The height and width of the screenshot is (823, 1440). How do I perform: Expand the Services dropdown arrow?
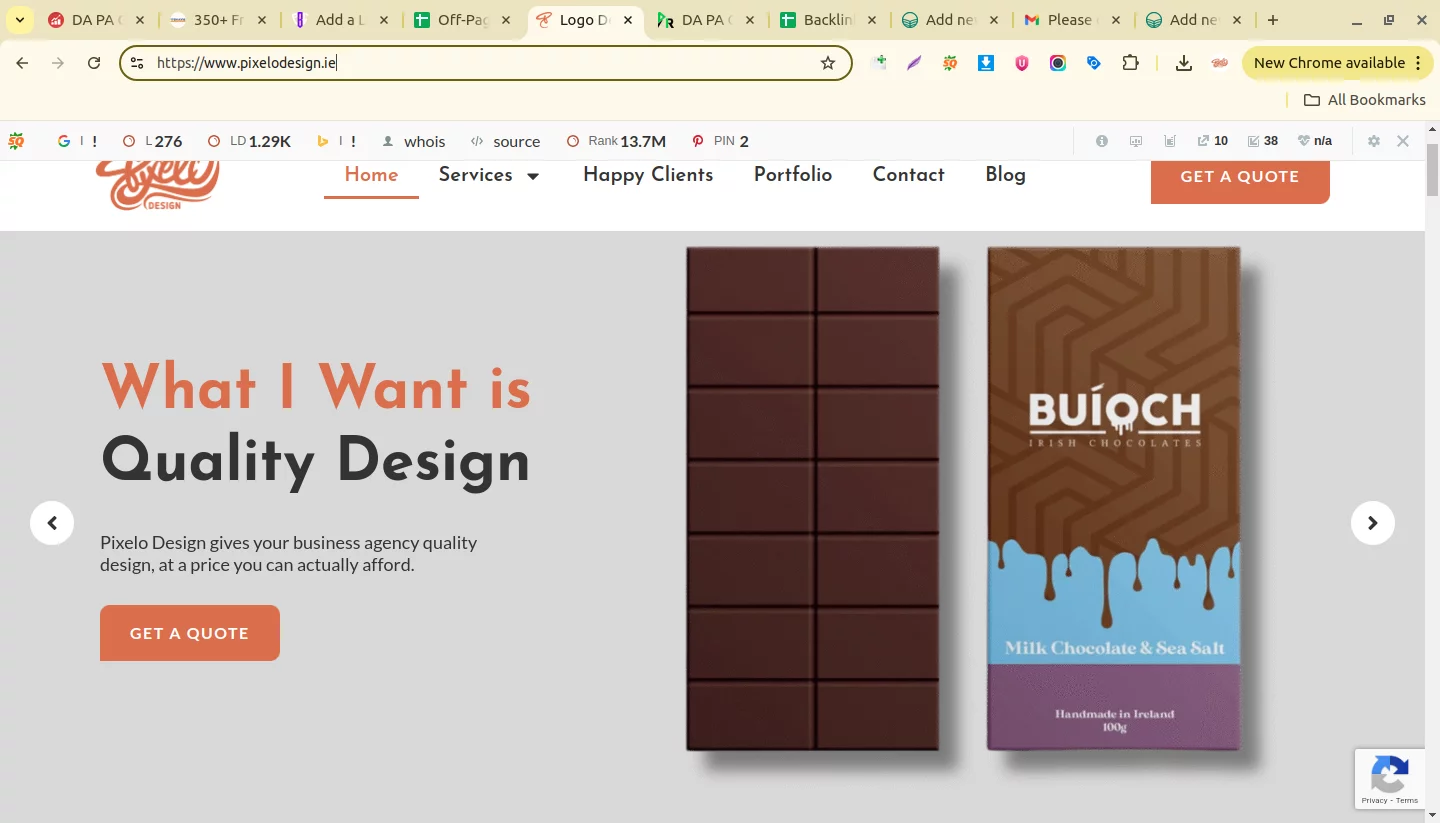click(533, 177)
